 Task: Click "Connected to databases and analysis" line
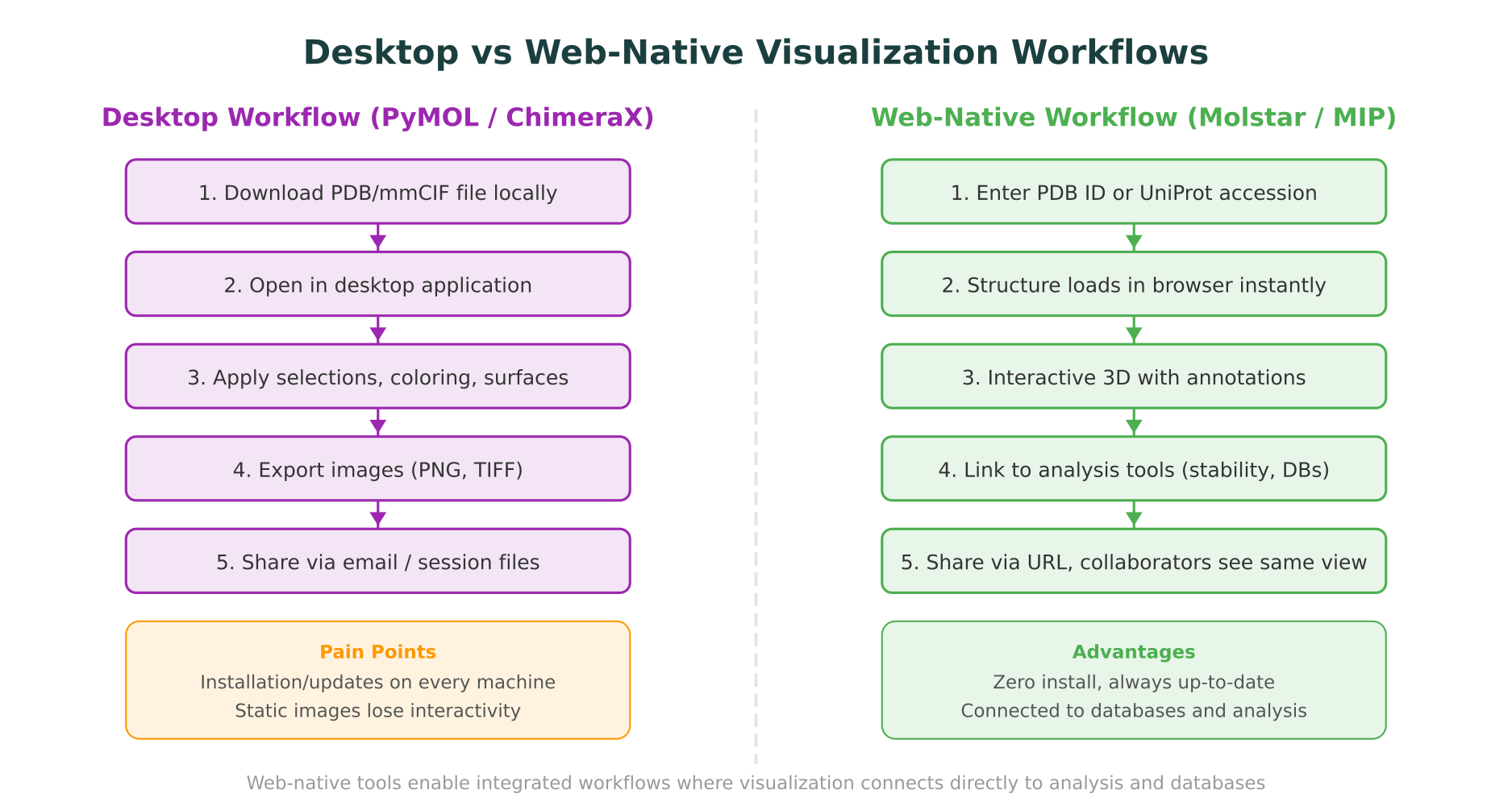(x=1134, y=711)
